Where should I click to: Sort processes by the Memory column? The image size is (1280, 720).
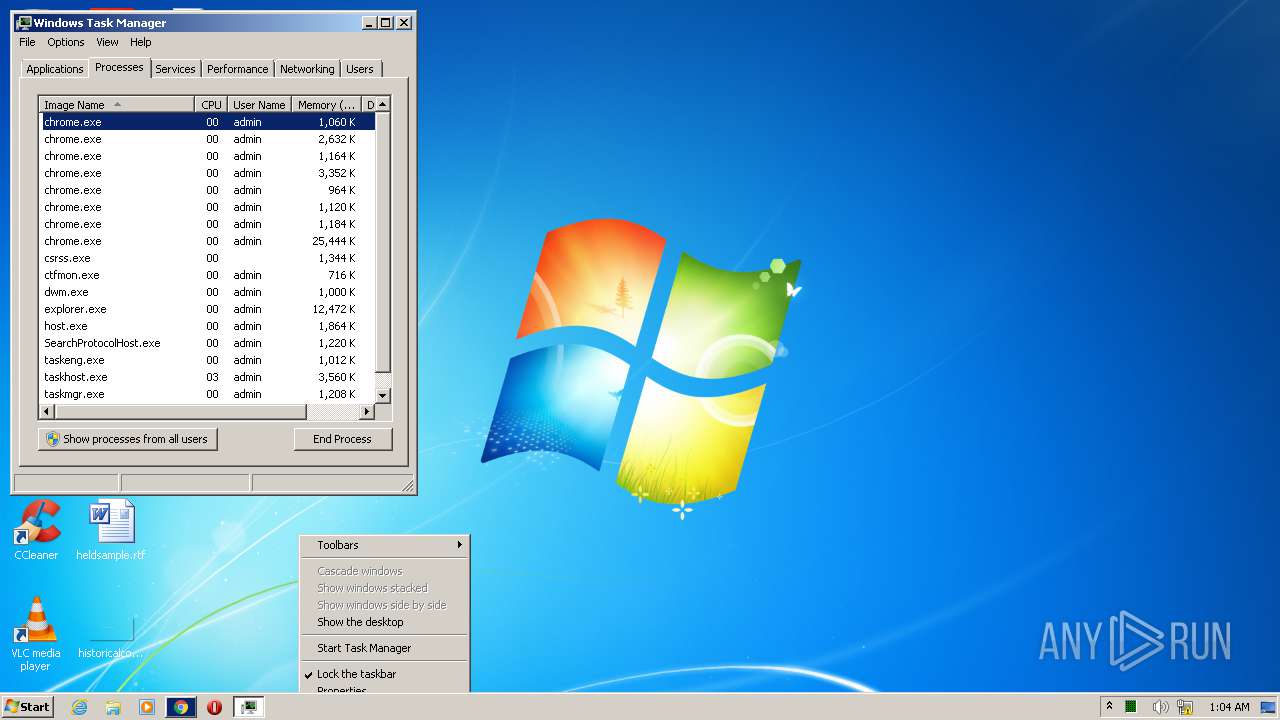[x=326, y=105]
